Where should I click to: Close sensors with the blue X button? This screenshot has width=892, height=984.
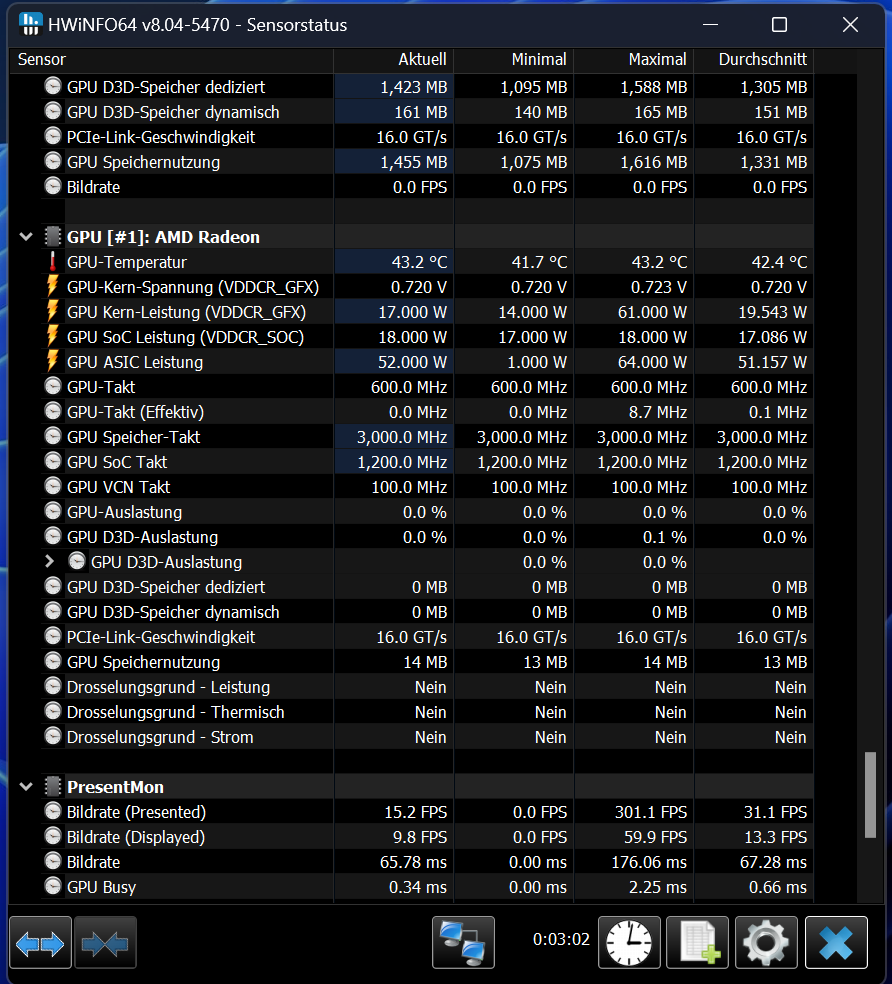point(836,943)
